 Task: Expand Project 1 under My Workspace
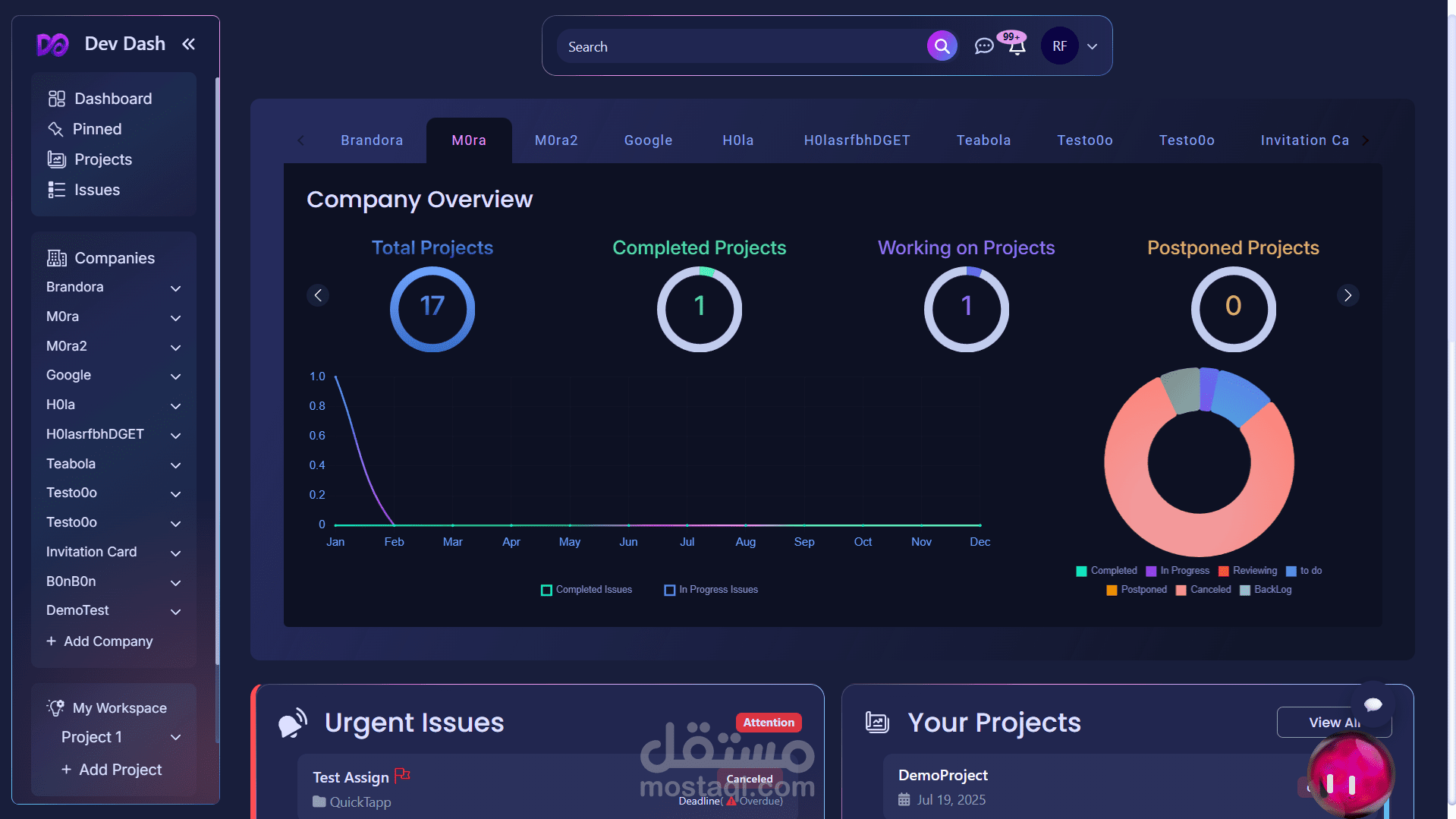point(175,737)
